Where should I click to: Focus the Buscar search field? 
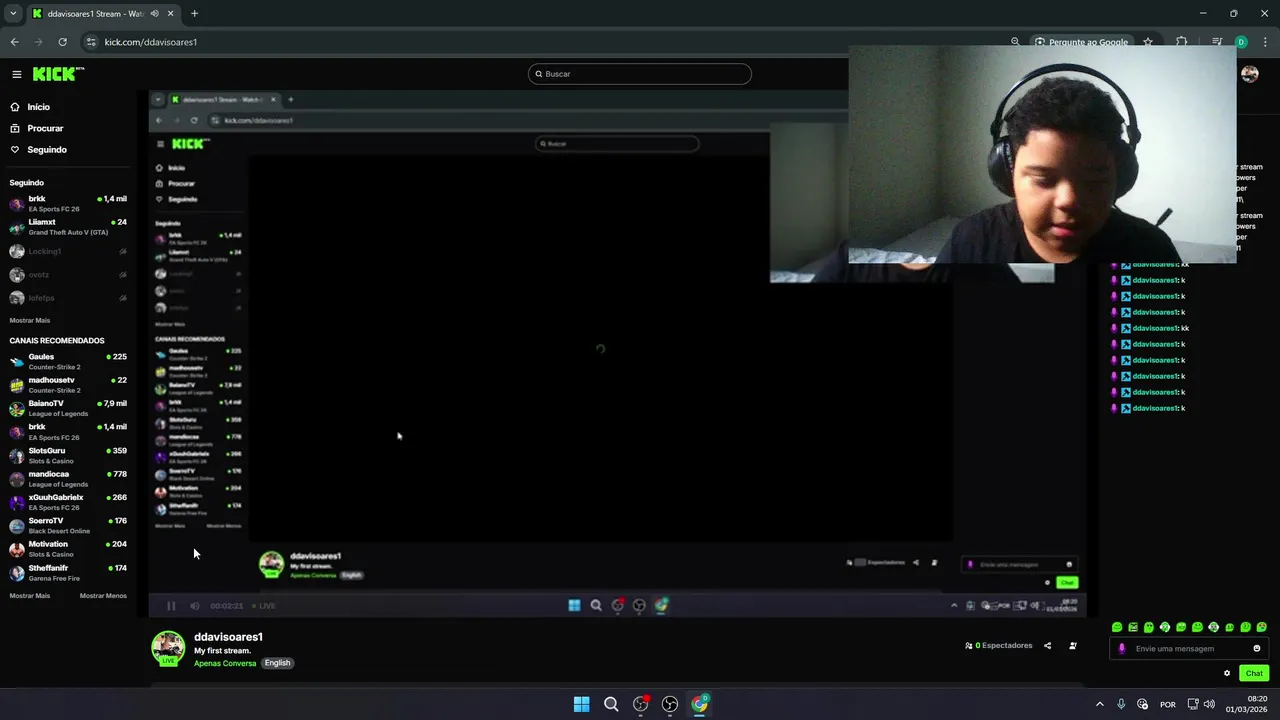tap(640, 74)
